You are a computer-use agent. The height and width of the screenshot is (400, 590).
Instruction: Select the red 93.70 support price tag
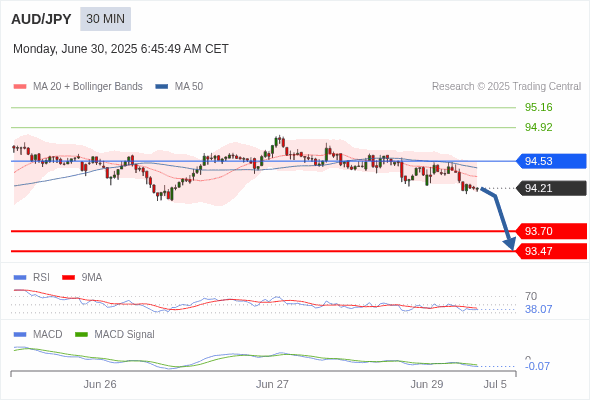551,231
